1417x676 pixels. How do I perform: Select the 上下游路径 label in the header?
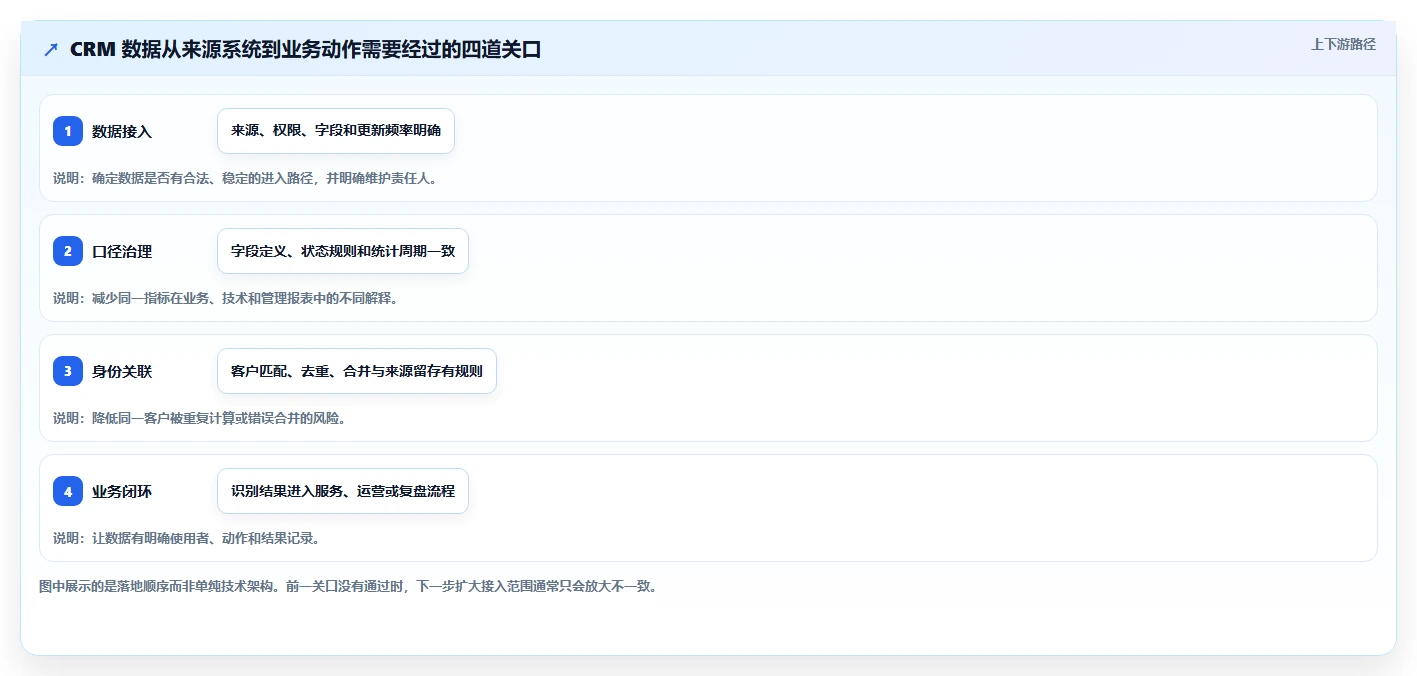(x=1343, y=44)
